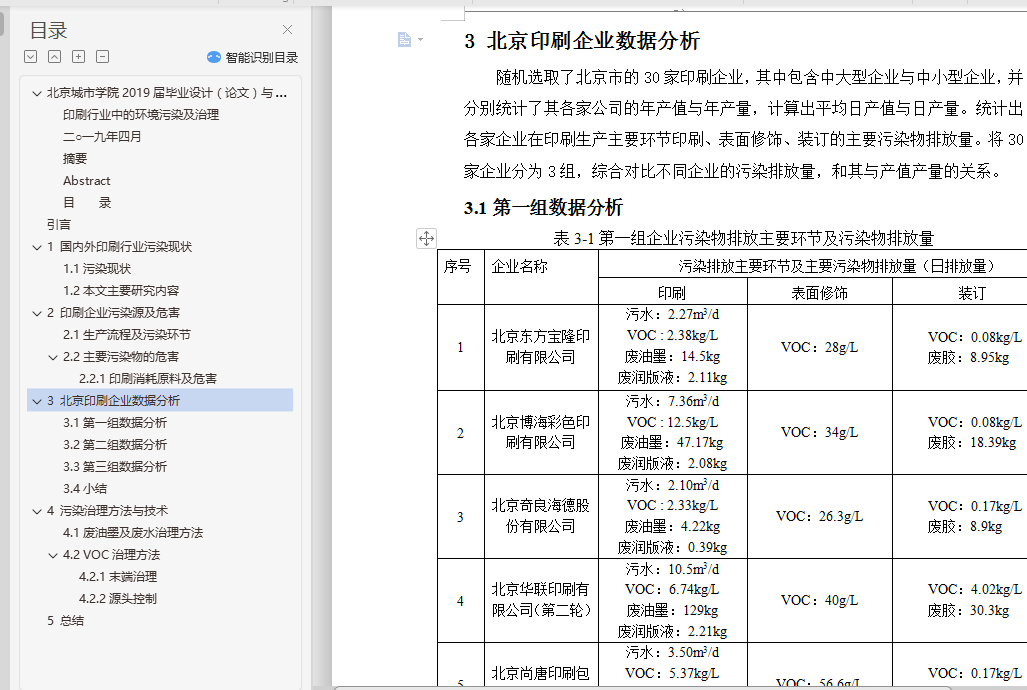The image size is (1027, 690).
Task: Open 4 污染治理方法与技术 outline heading
Action: point(107,511)
